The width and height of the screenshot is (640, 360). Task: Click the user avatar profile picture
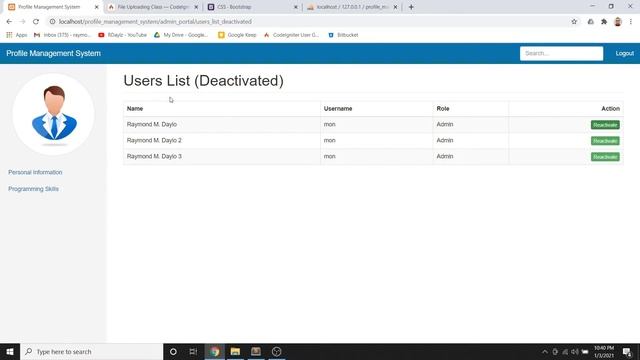[x=53, y=114]
